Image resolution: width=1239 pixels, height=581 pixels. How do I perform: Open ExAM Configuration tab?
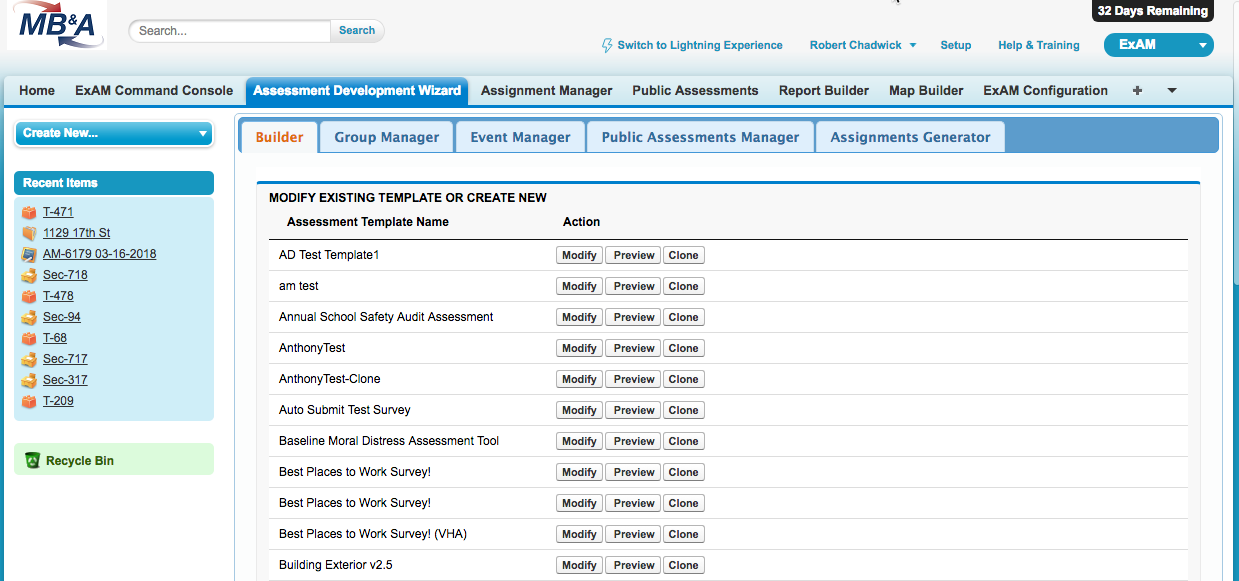(1045, 90)
